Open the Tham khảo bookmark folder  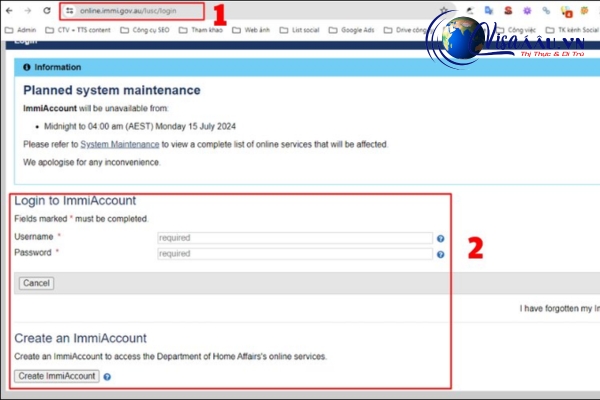click(x=201, y=30)
